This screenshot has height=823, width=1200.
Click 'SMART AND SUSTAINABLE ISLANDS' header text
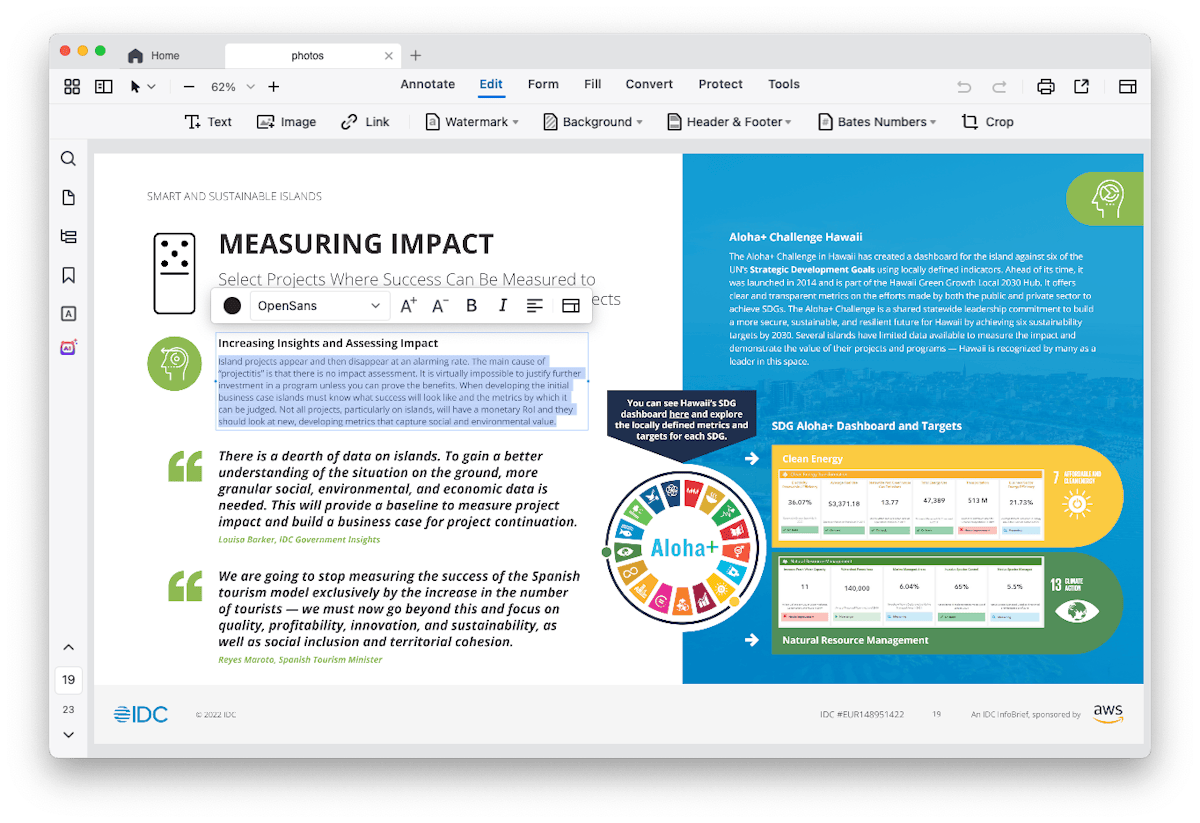point(234,197)
